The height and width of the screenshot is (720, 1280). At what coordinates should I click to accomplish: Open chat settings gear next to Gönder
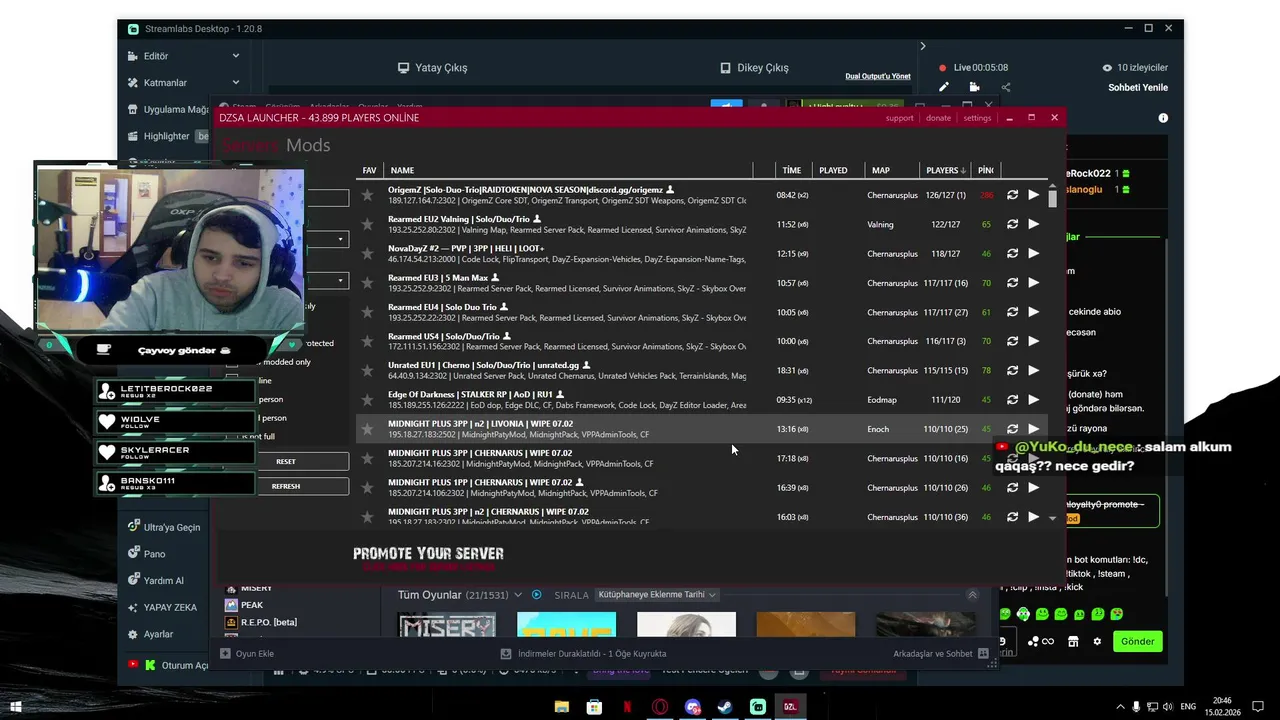1097,641
